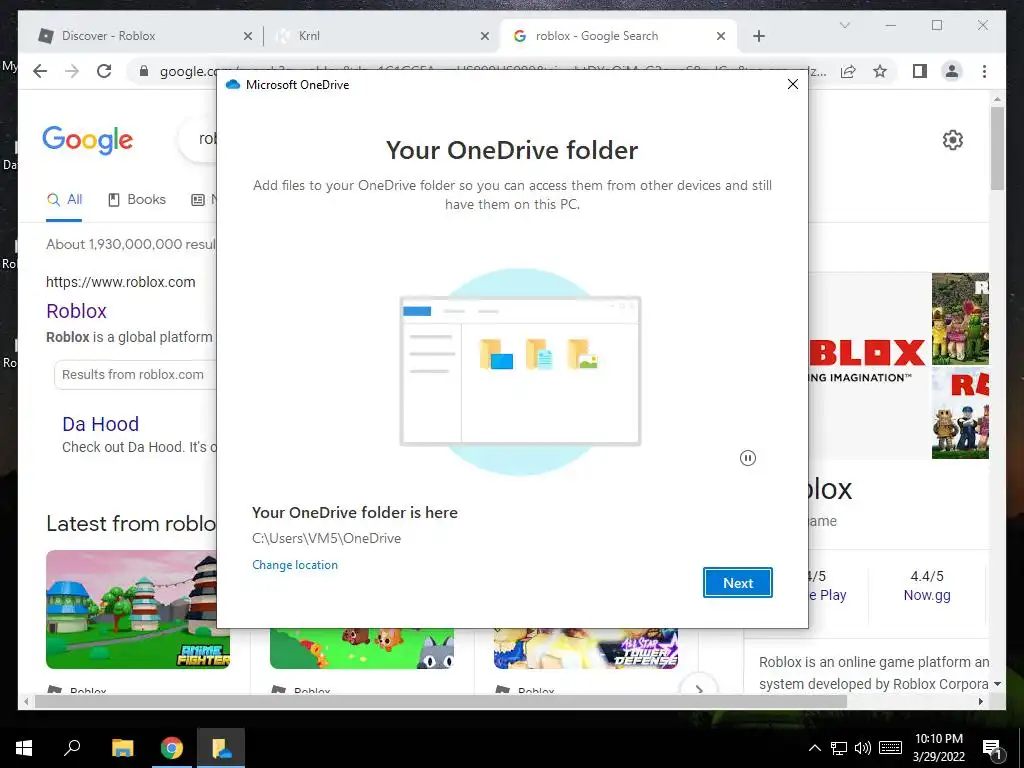Go back in Chrome
1024x768 pixels.
coord(40,71)
